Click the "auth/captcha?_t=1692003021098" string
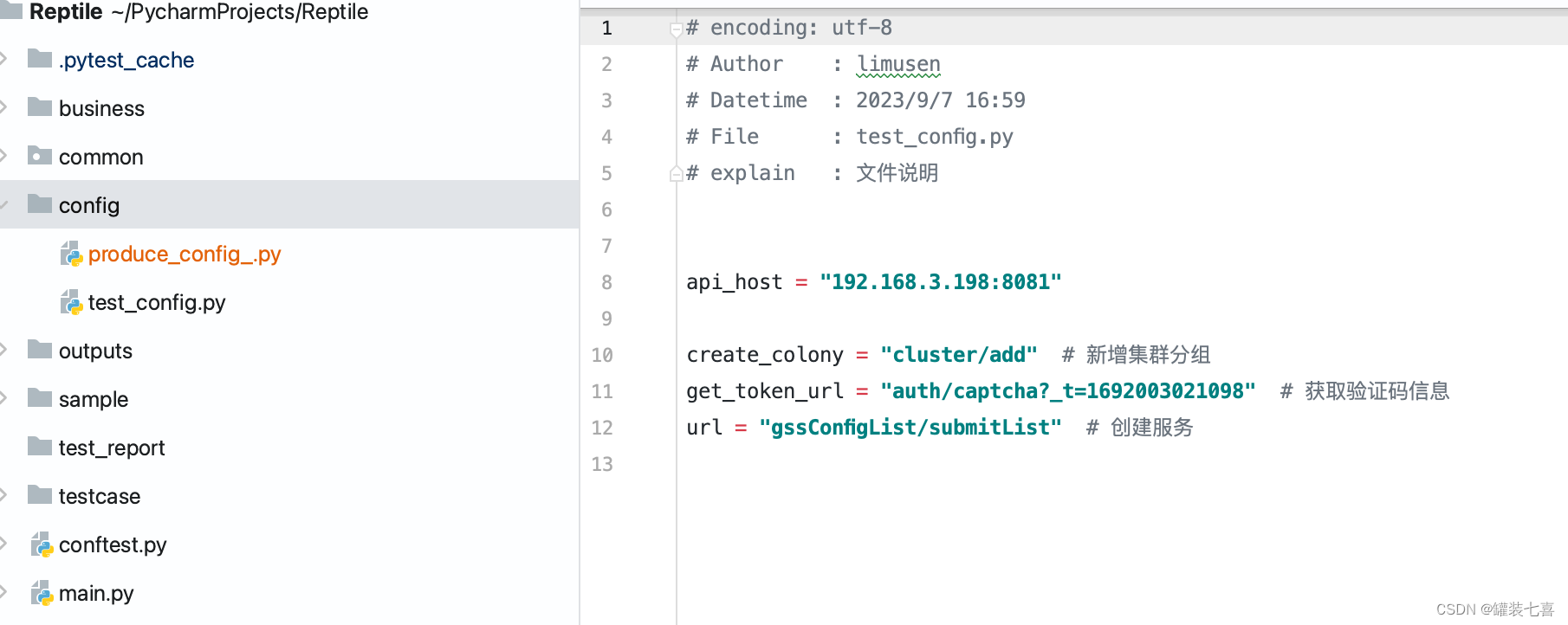 pyautogui.click(x=1068, y=391)
